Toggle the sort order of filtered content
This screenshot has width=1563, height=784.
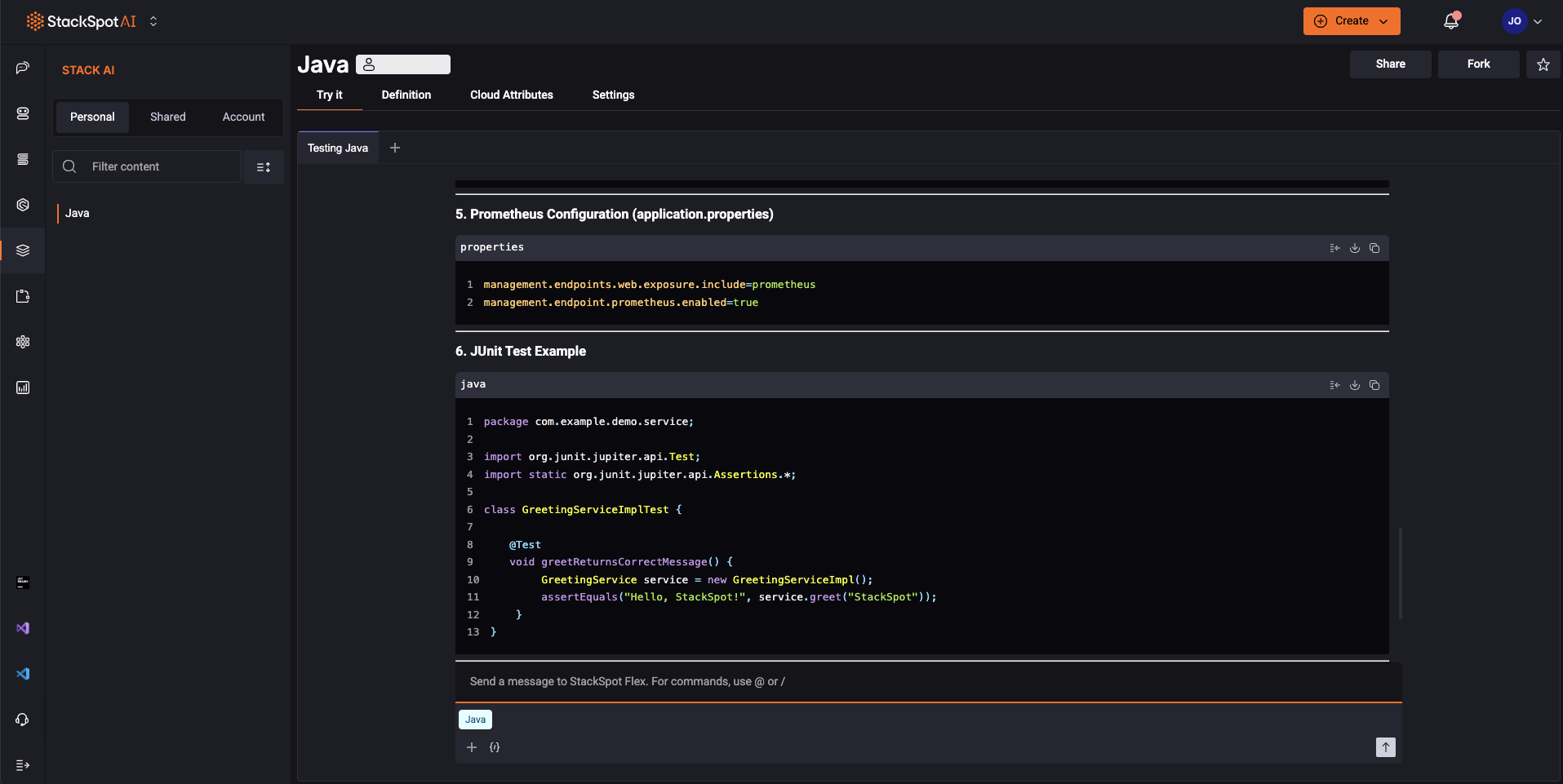[x=264, y=166]
